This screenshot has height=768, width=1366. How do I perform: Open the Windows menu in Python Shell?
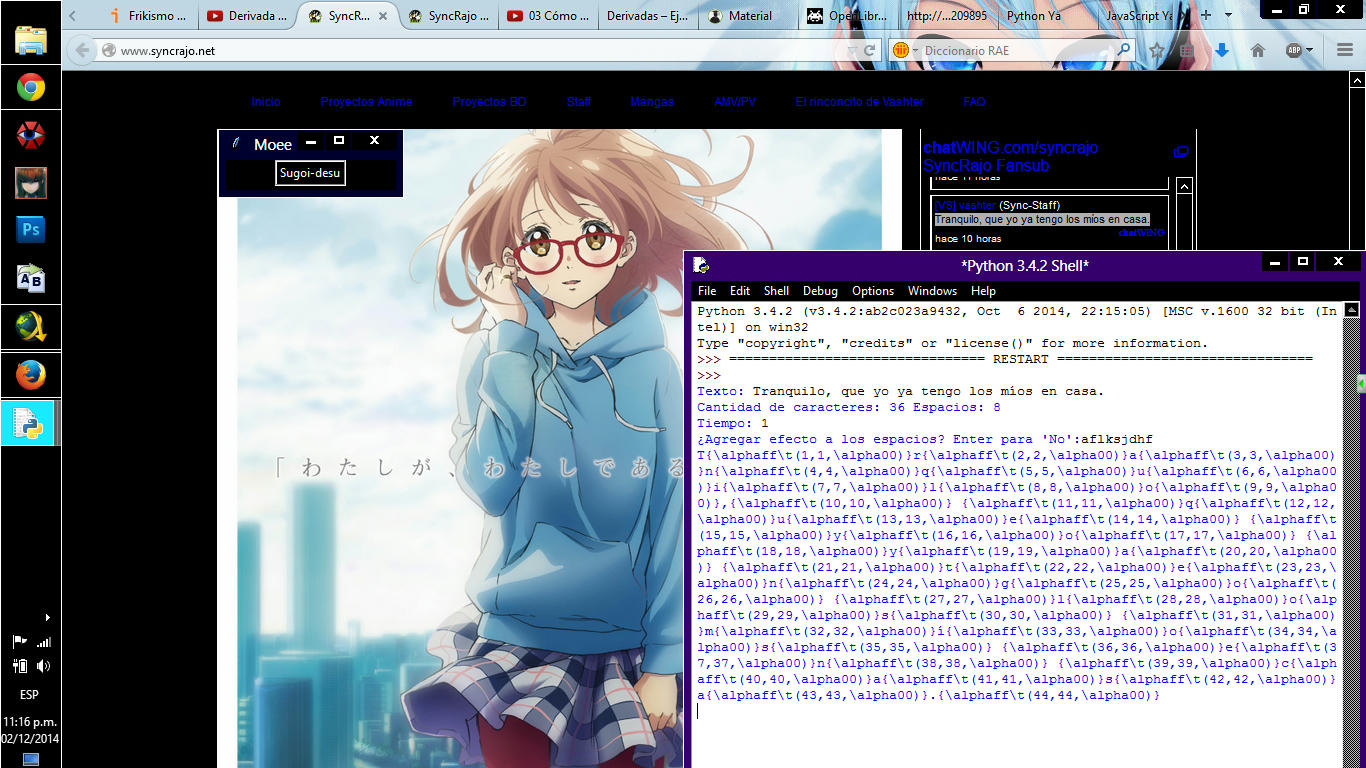coord(932,291)
